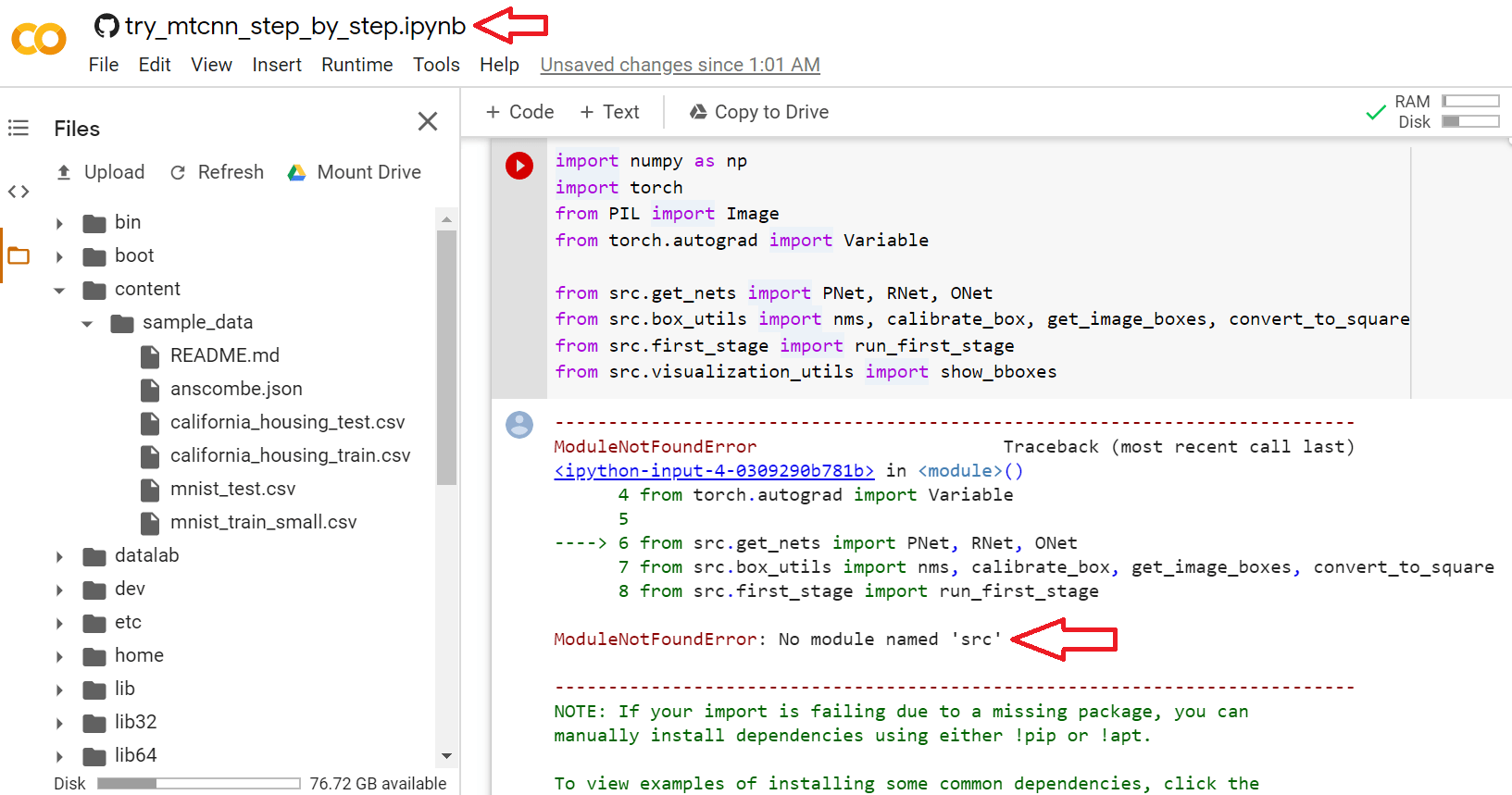
Task: Open the View menu
Action: click(x=211, y=65)
